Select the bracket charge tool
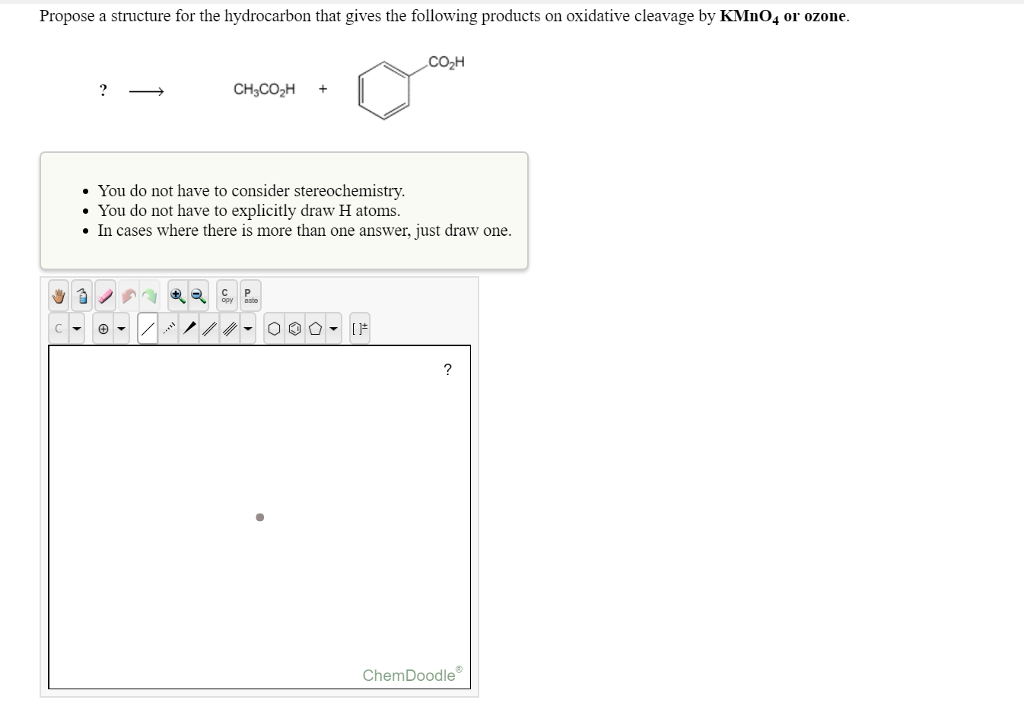The height and width of the screenshot is (722, 1024). (360, 327)
